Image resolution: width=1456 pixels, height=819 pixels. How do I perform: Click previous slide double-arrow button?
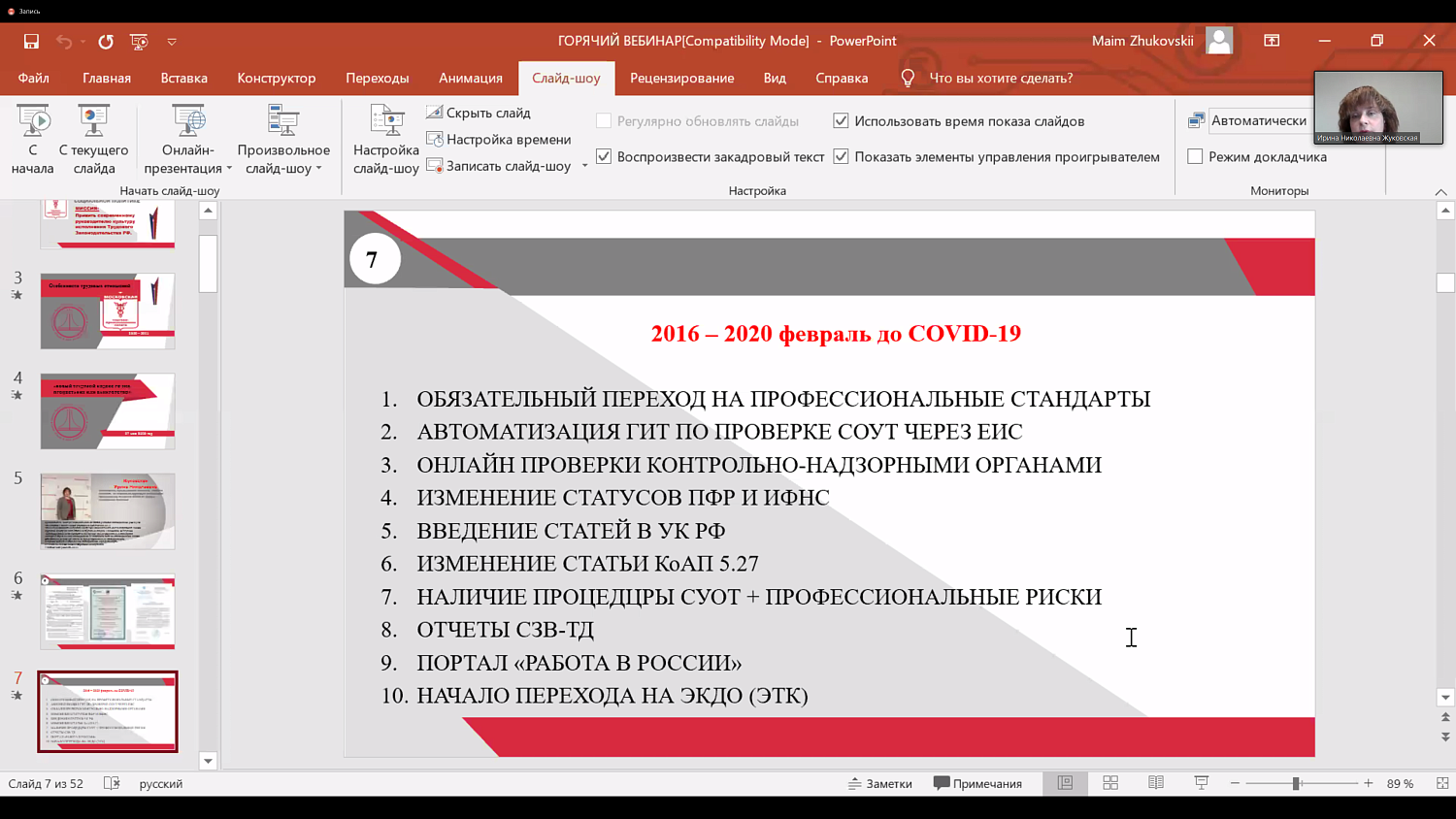click(1445, 718)
